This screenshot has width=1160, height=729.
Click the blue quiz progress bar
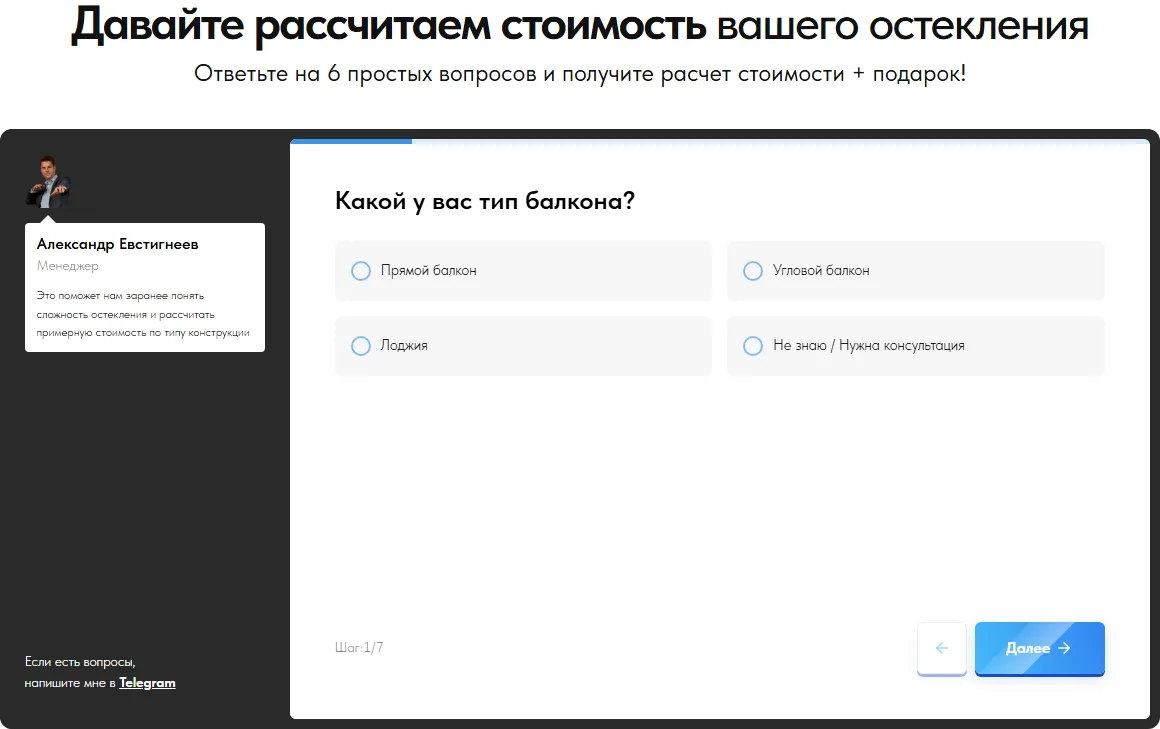[x=351, y=141]
